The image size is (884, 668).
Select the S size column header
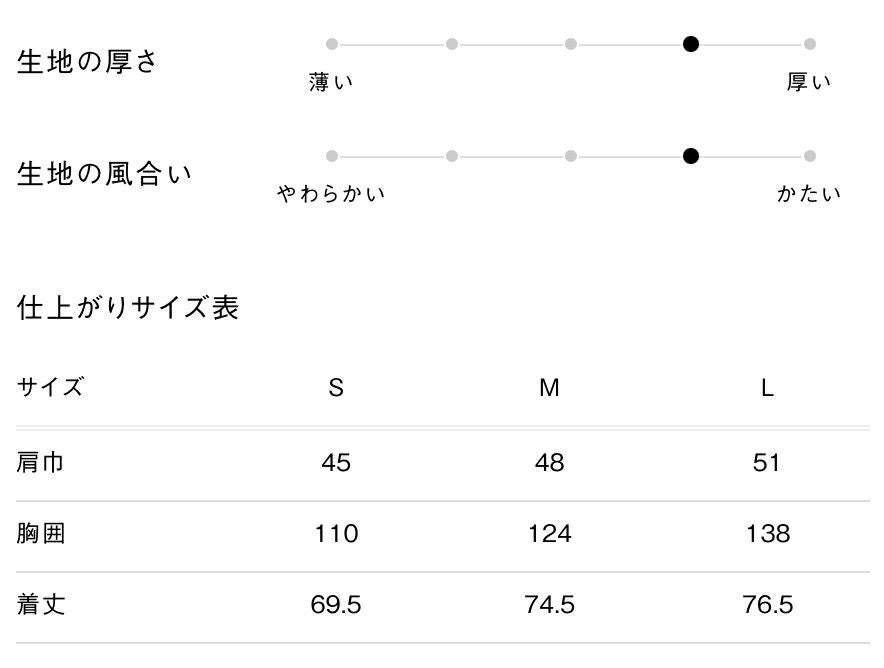(336, 388)
